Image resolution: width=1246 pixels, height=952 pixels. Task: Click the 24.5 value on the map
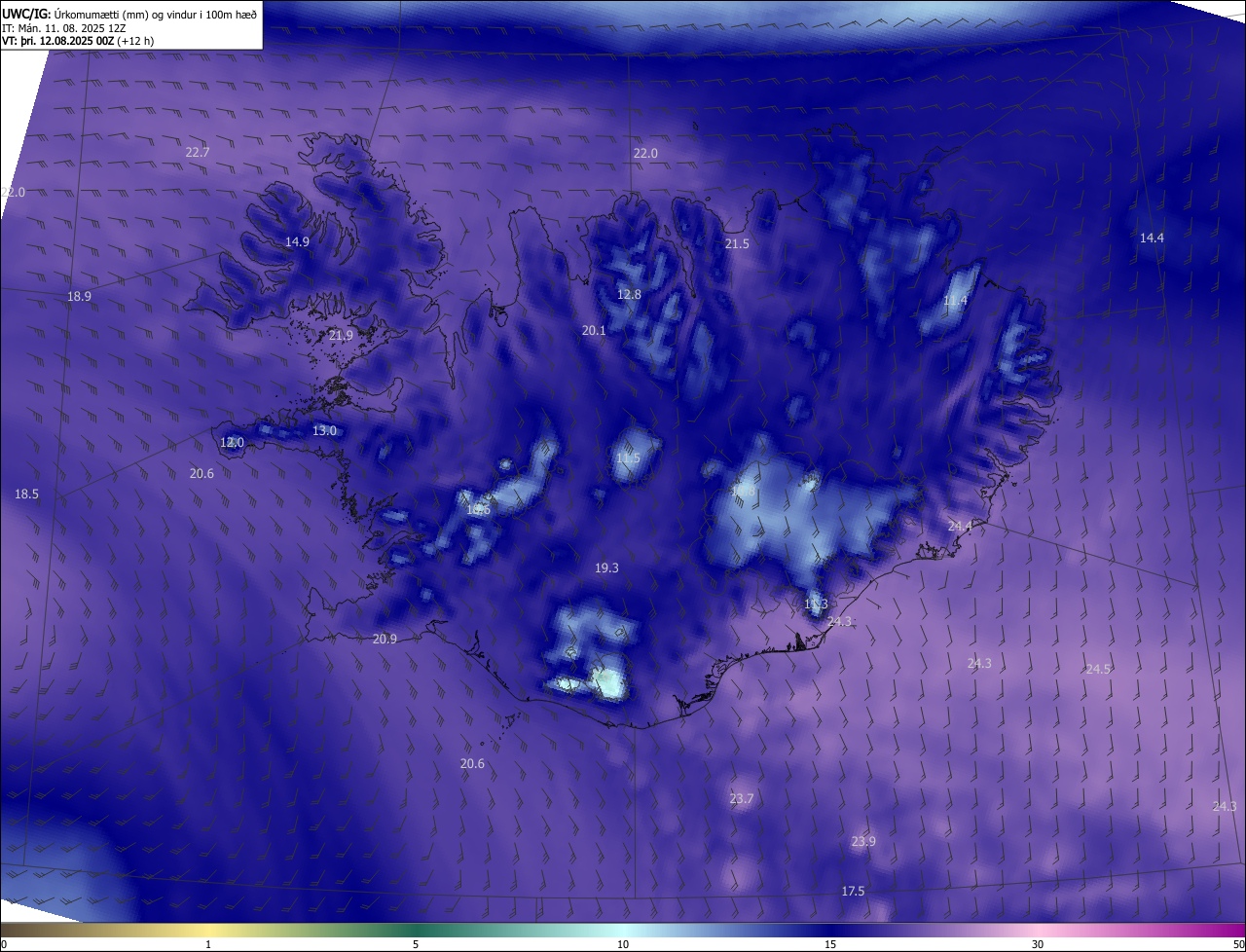click(1098, 669)
